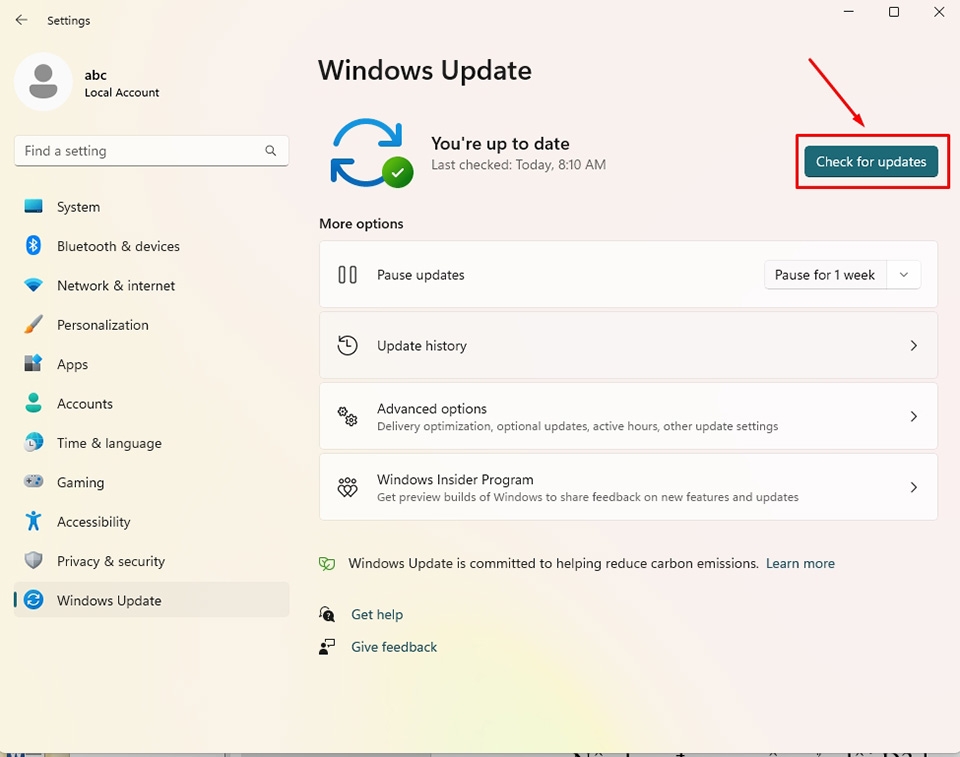Image resolution: width=960 pixels, height=757 pixels.
Task: Click 'Delivery optimization, optional updates' description
Action: (x=577, y=426)
